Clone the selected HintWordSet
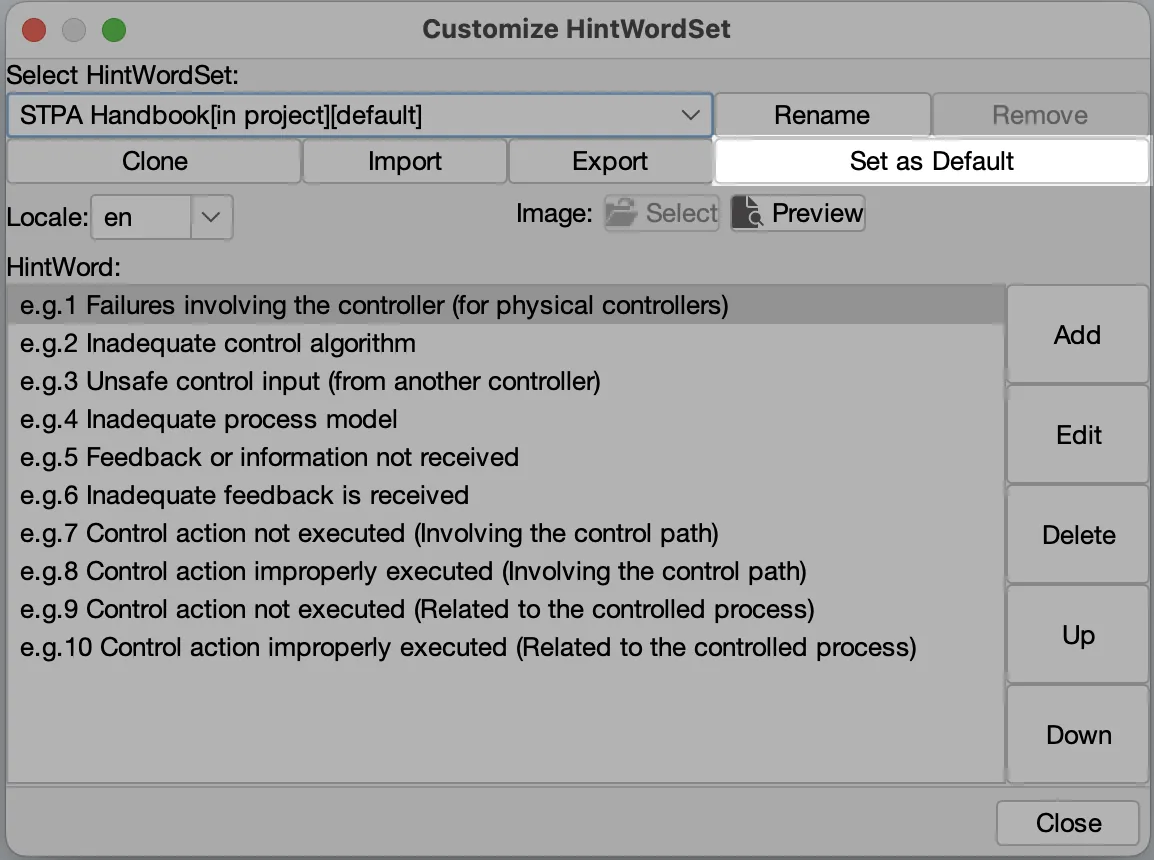The image size is (1154, 860). 155,161
